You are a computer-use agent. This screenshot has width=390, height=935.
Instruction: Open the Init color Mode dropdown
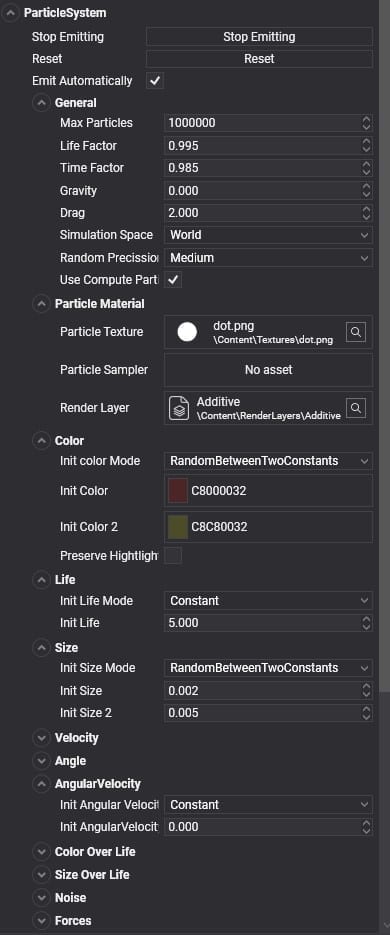click(268, 461)
